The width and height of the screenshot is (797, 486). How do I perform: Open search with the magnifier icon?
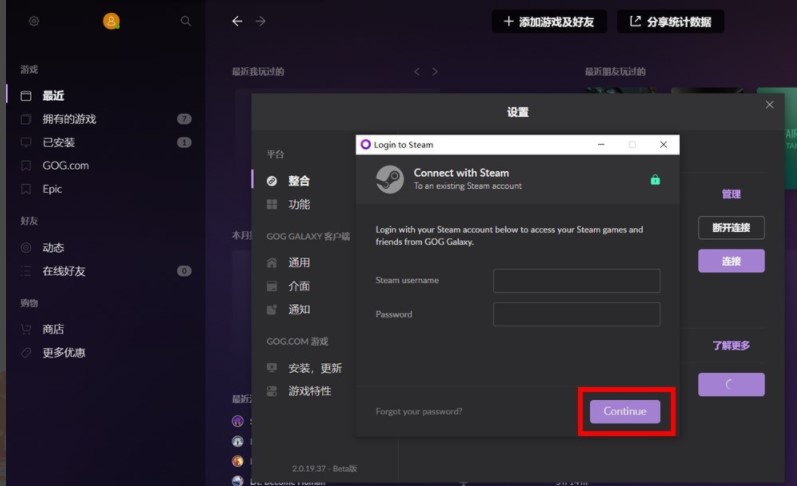click(x=186, y=21)
